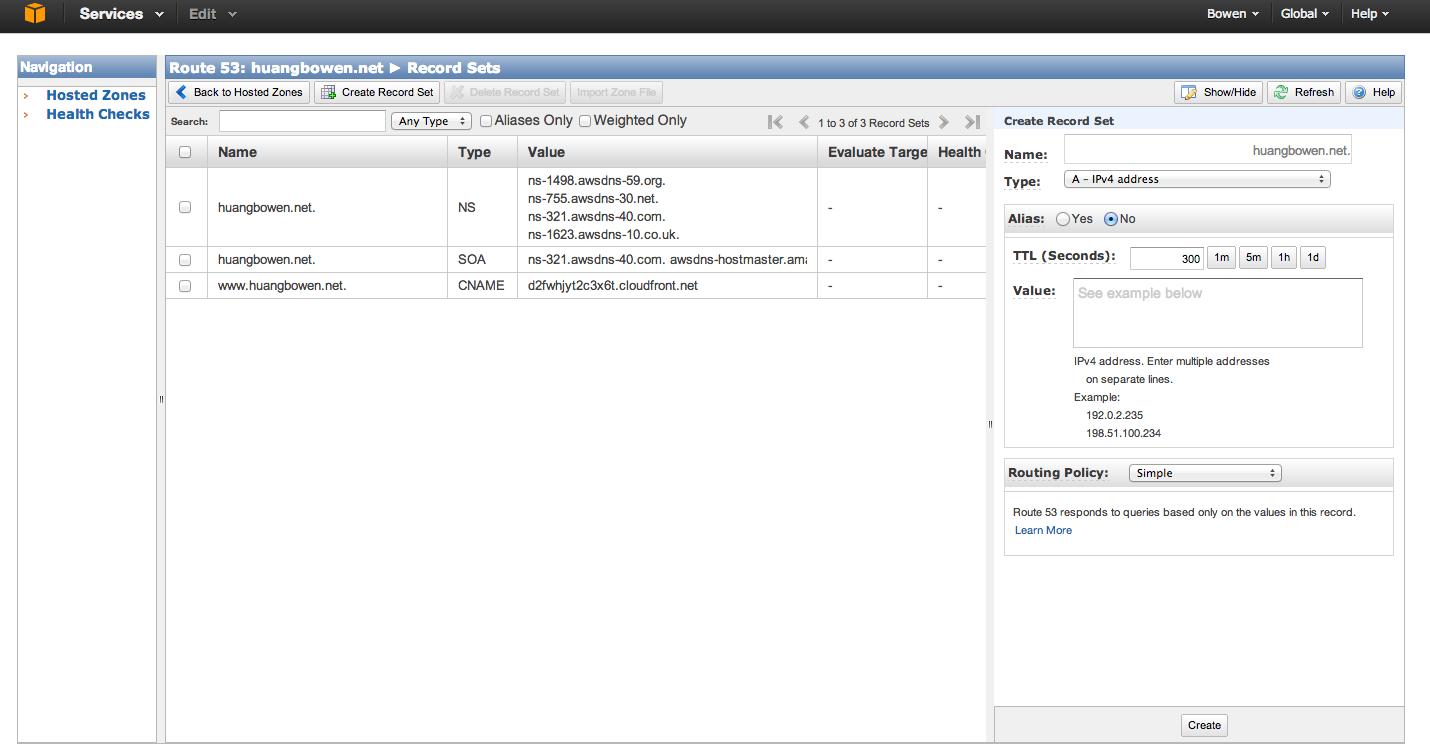This screenshot has height=750, width=1430.
Task: Open the Services menu
Action: [x=121, y=14]
